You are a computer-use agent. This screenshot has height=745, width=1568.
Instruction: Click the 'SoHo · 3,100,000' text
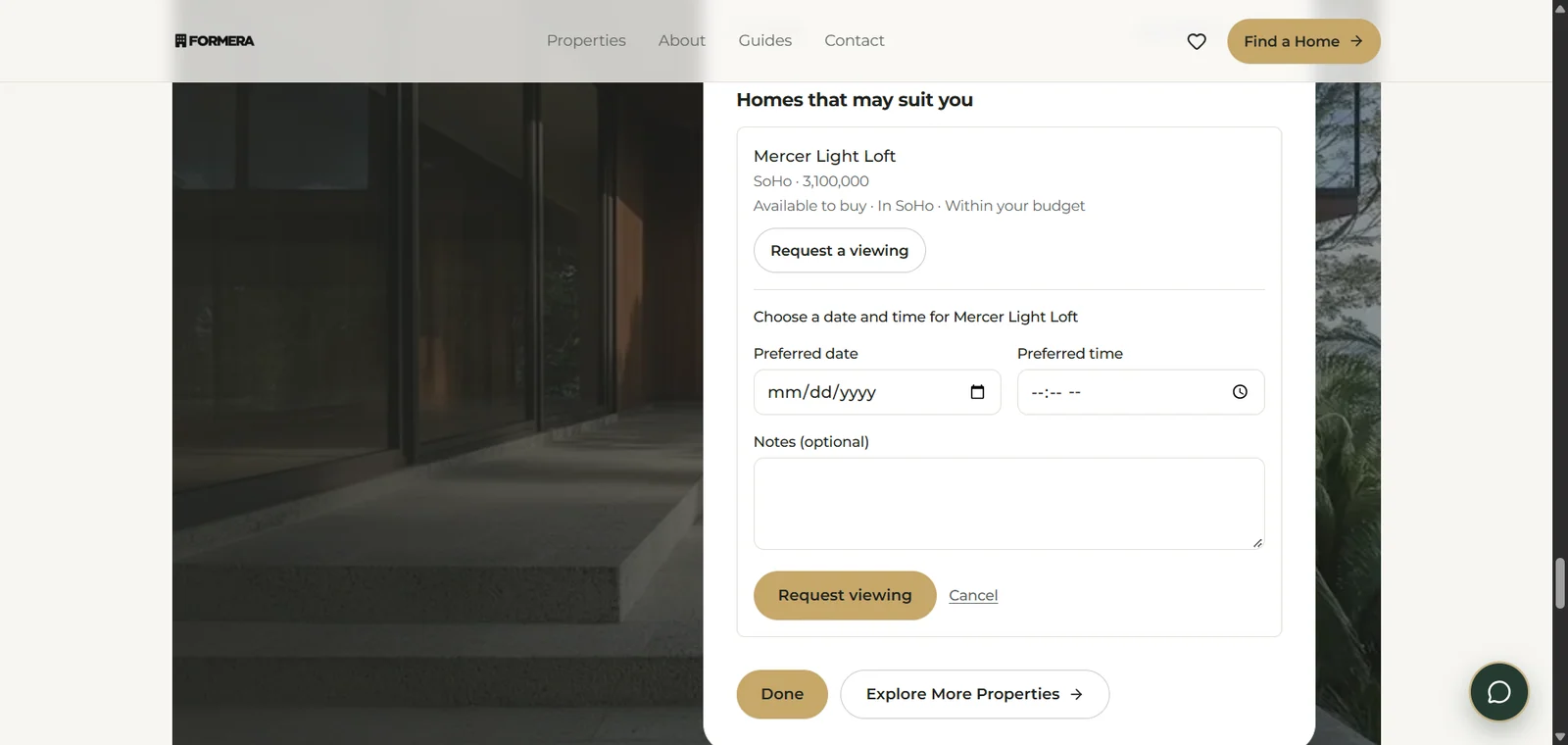click(x=811, y=181)
